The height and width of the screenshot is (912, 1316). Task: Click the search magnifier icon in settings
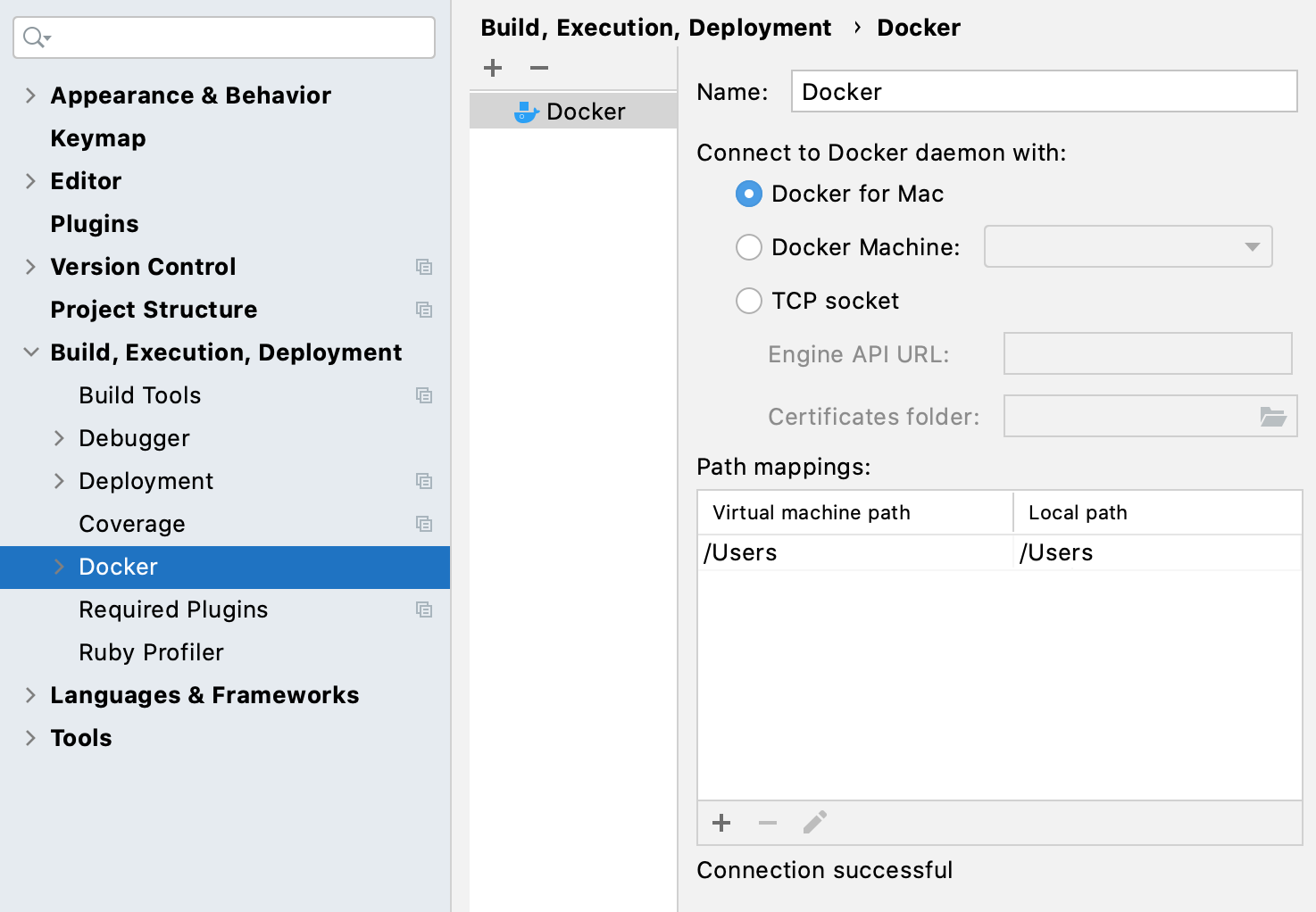point(36,37)
